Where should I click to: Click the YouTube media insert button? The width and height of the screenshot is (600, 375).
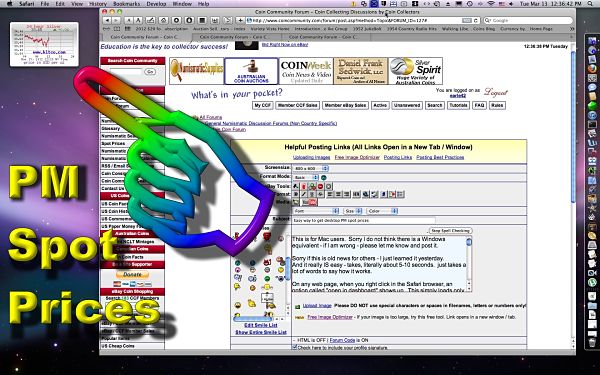point(310,202)
